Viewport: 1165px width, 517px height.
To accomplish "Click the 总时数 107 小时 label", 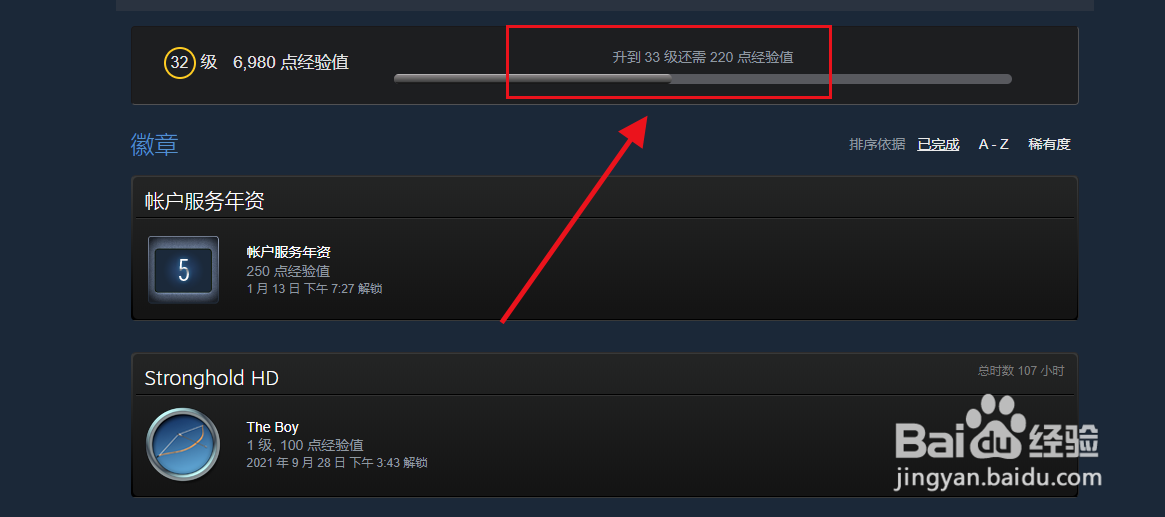I will [1021, 371].
